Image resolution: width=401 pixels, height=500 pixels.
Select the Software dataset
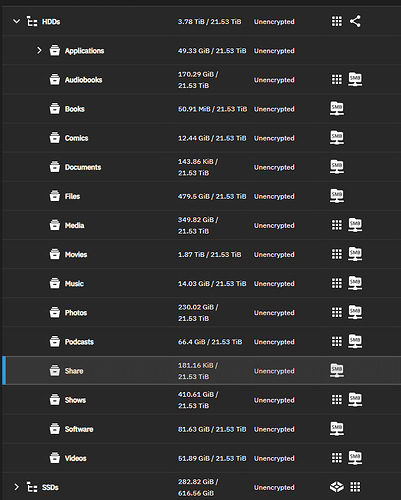[x=79, y=429]
